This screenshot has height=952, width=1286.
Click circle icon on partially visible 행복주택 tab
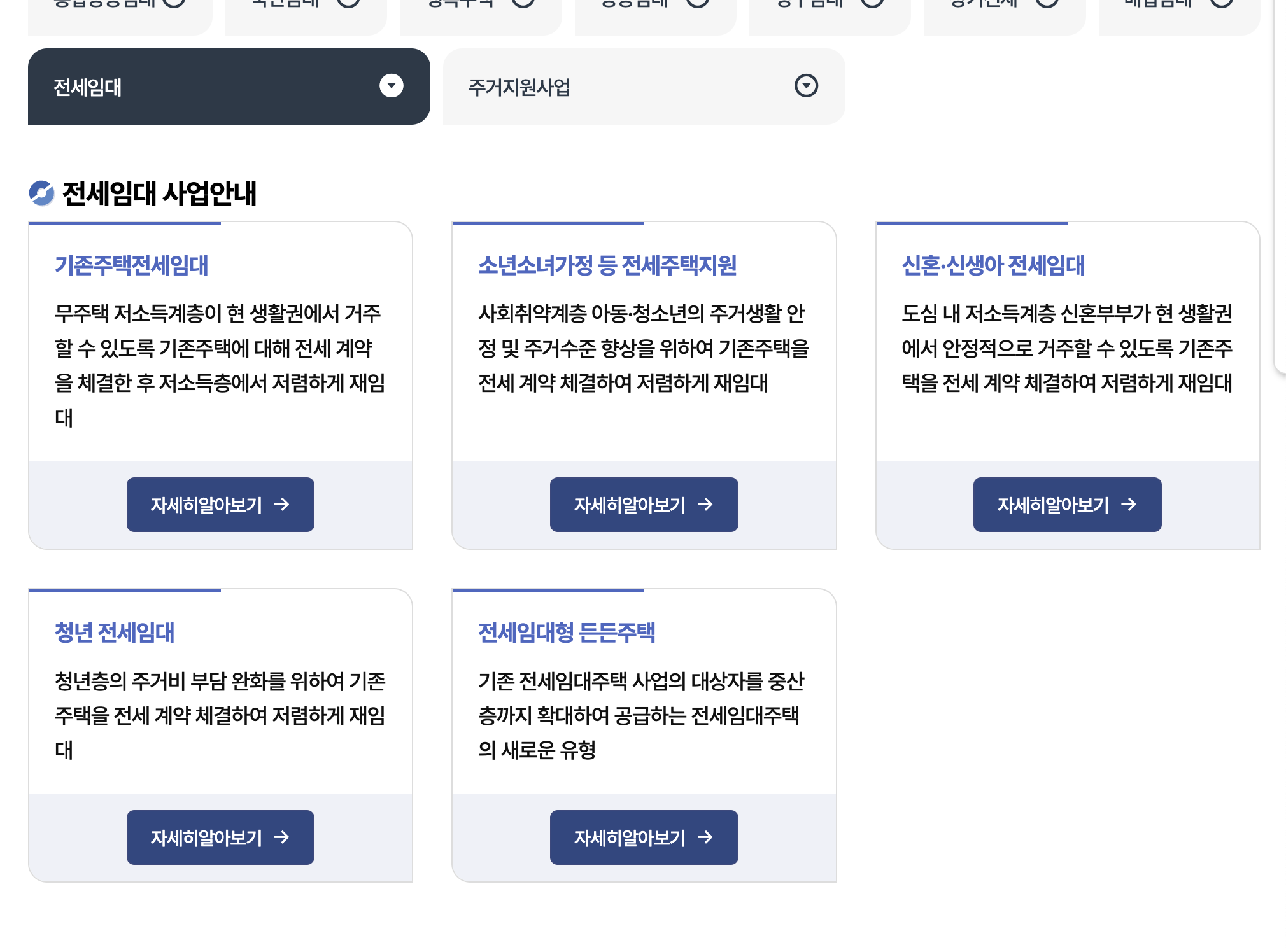tap(523, 3)
